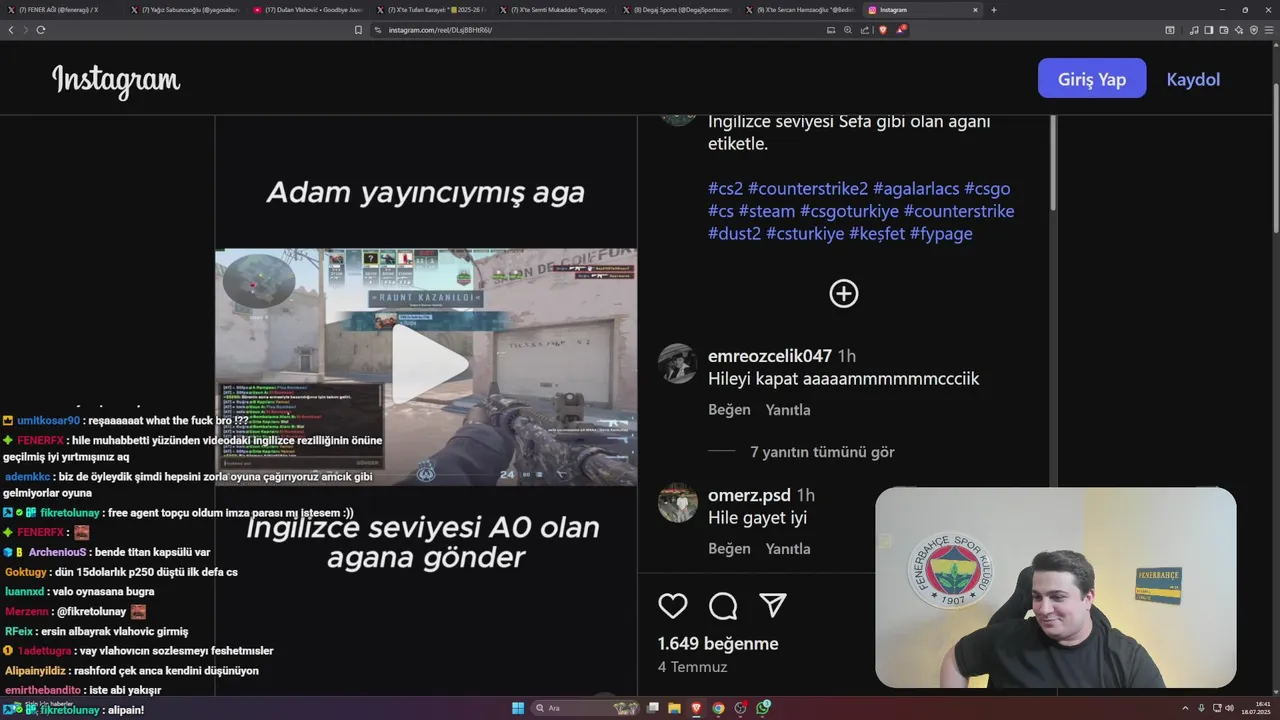Open the #counterstrike2 hashtag
This screenshot has width=1280, height=720.
point(808,188)
